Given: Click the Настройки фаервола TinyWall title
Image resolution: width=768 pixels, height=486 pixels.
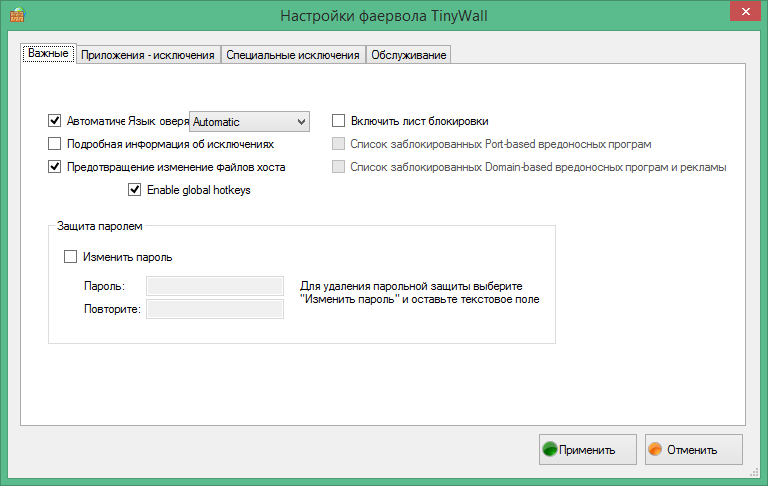Looking at the screenshot, I should (384, 16).
